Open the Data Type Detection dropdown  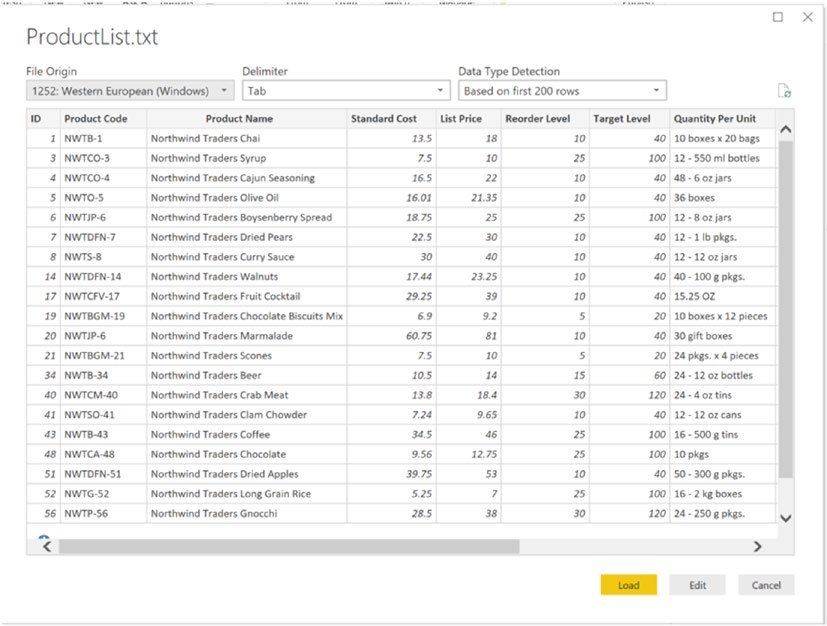(x=562, y=91)
